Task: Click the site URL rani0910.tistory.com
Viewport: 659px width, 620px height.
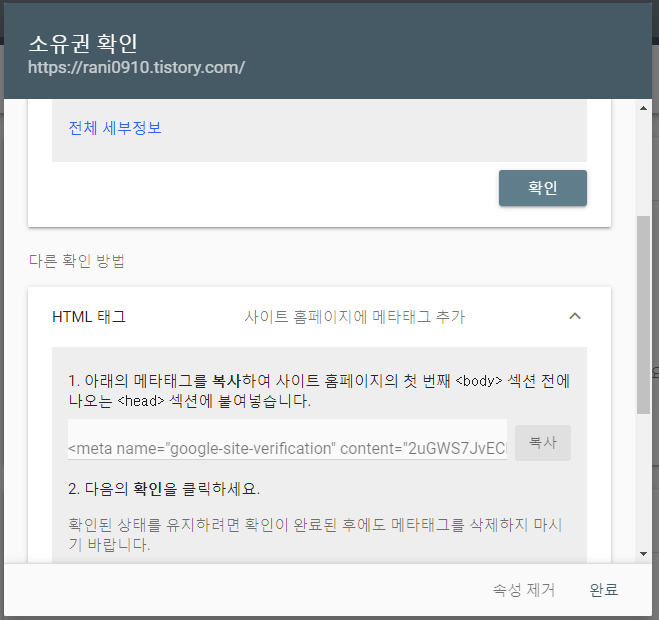Action: click(x=137, y=67)
